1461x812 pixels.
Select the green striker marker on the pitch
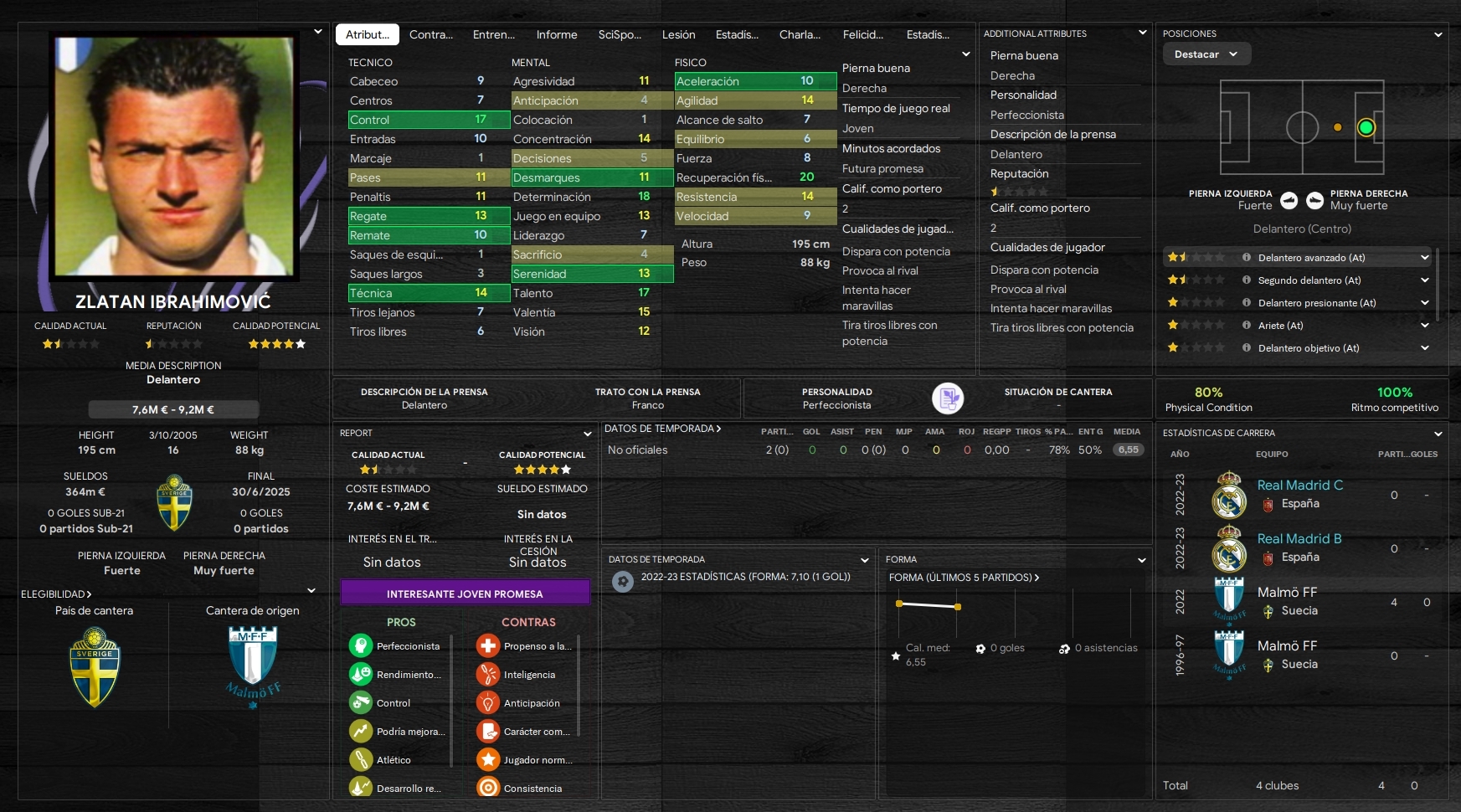click(x=1366, y=127)
